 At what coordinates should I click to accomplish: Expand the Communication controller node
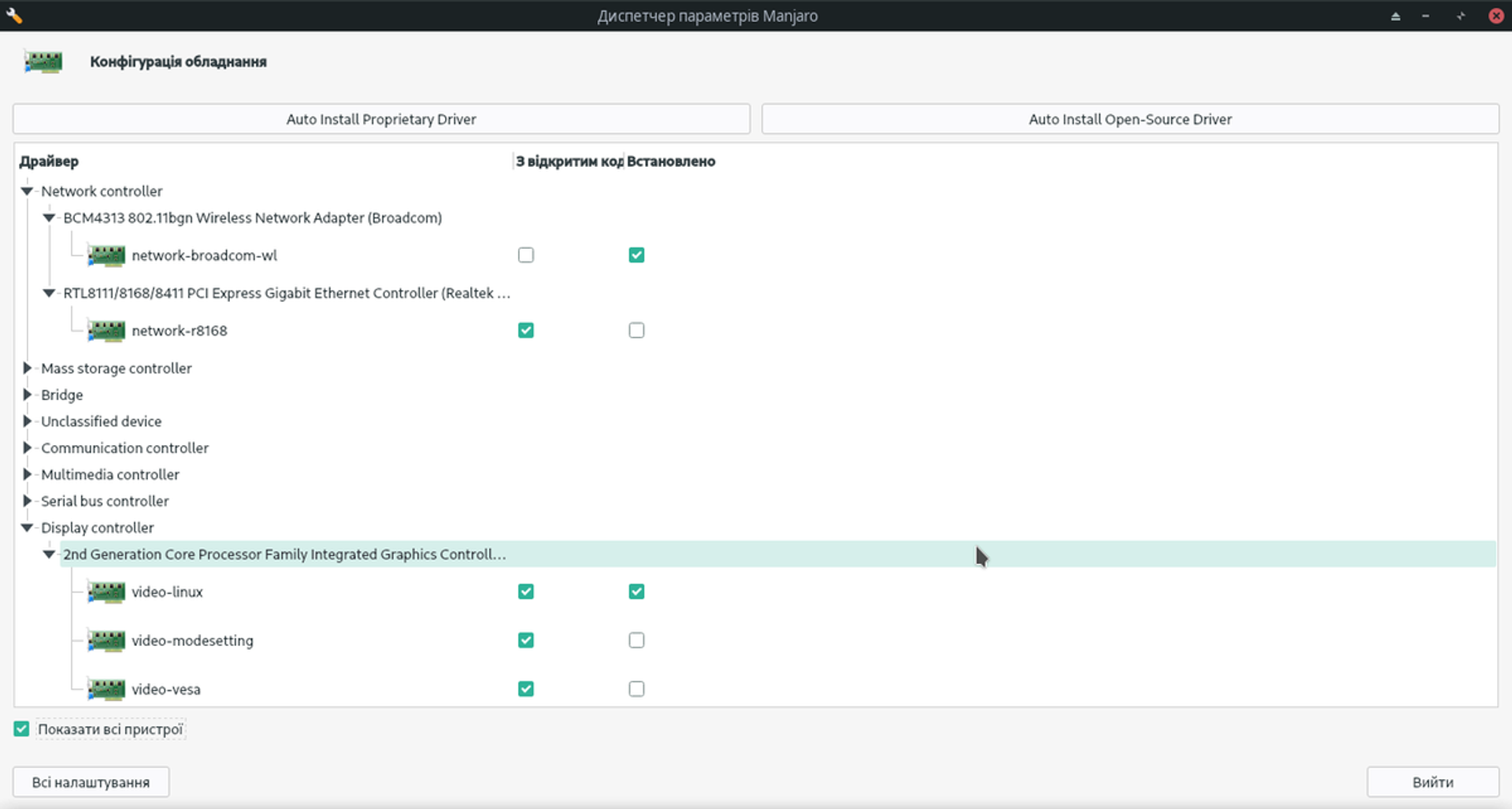coord(27,448)
